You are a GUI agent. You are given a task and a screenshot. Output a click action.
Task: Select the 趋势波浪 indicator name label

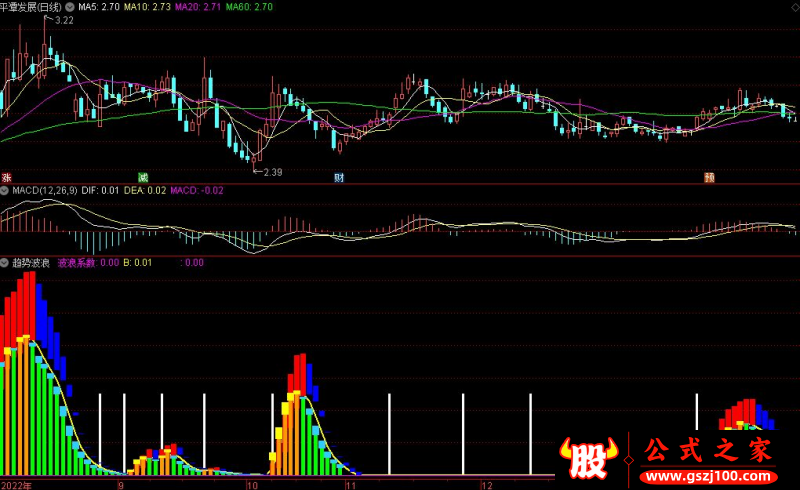(31, 263)
